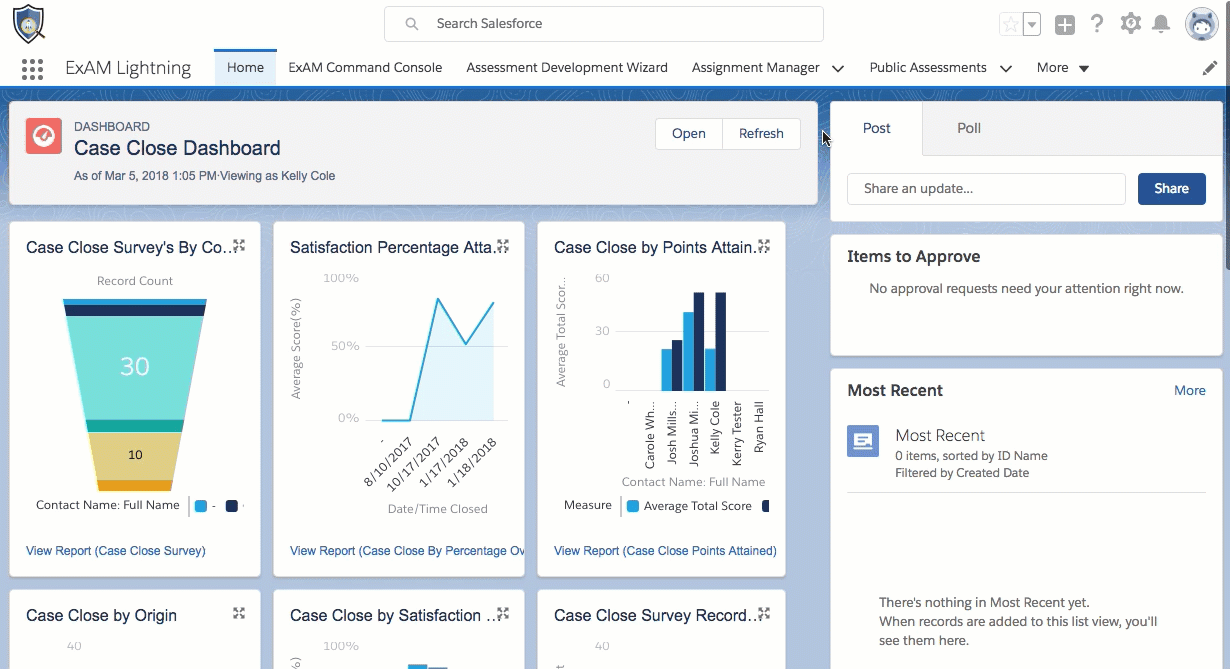Click the Items to Approve heading

click(x=914, y=257)
